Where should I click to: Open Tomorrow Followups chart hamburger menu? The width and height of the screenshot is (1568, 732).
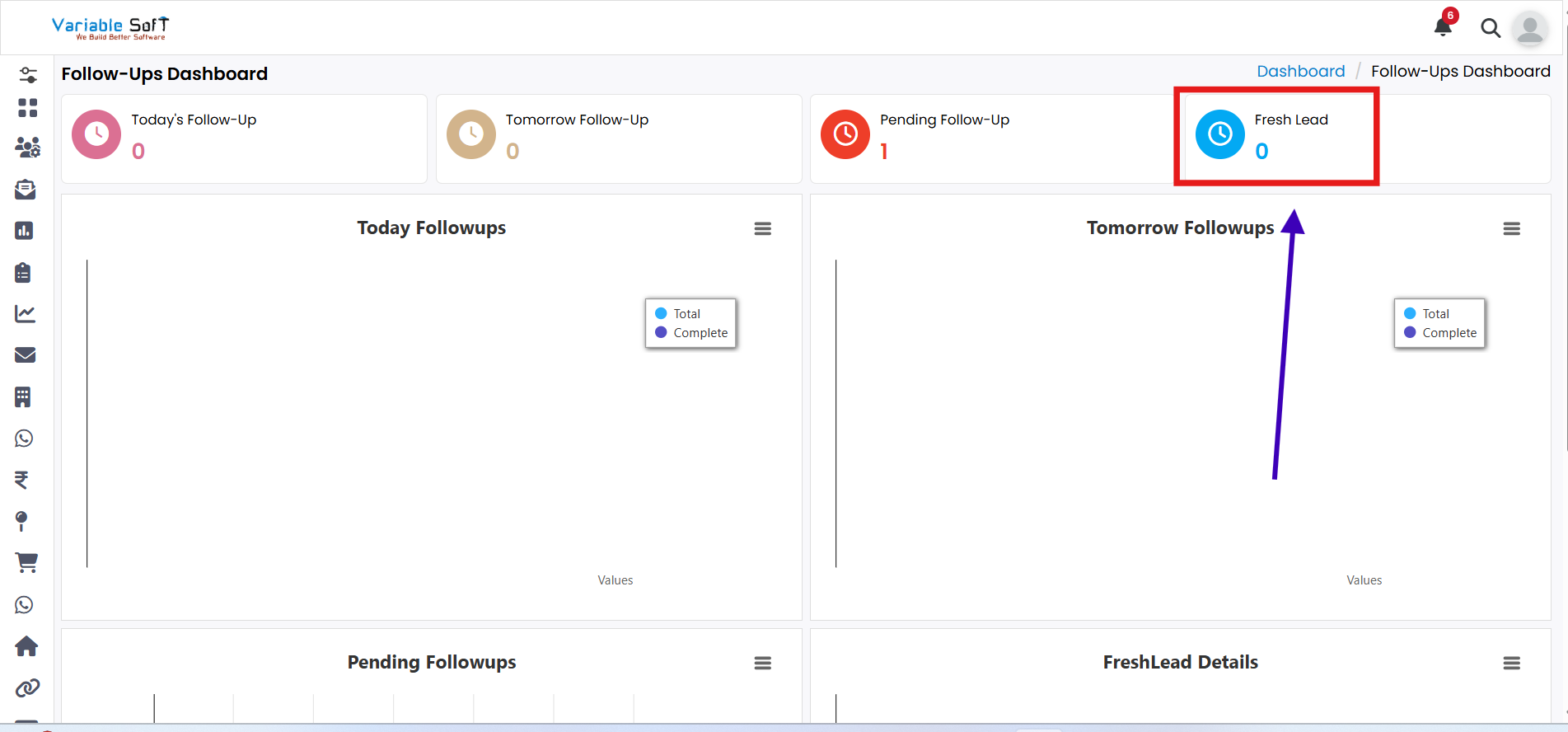tap(1511, 229)
